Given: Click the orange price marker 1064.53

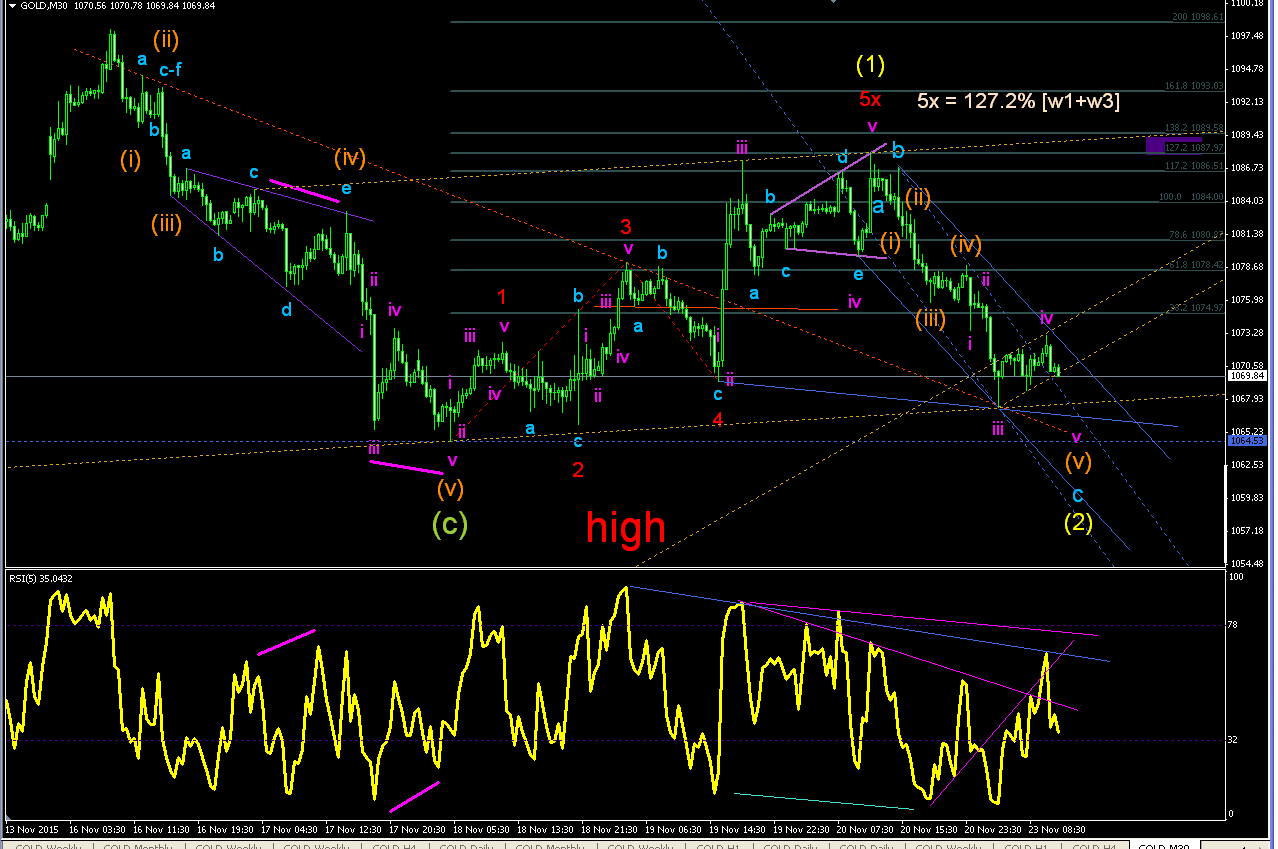Looking at the screenshot, I should 1246,441.
